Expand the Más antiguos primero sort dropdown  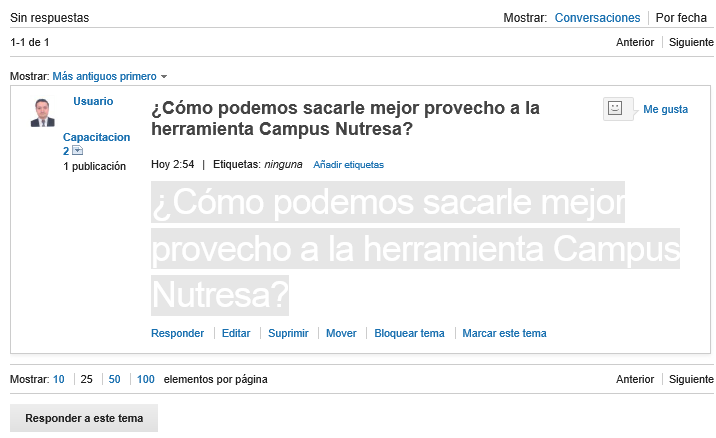click(x=110, y=76)
